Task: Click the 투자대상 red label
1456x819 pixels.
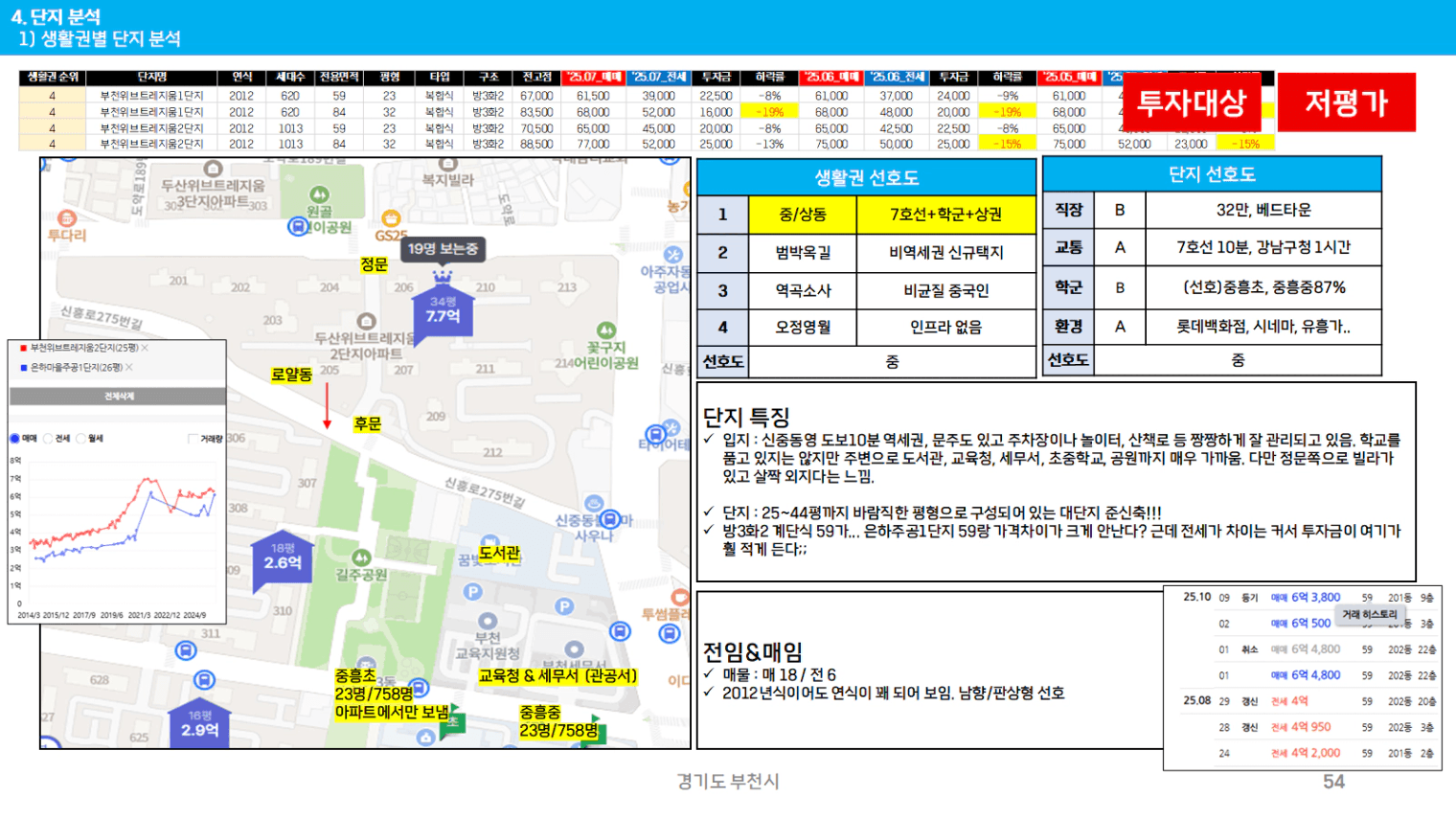Action: point(1191,102)
